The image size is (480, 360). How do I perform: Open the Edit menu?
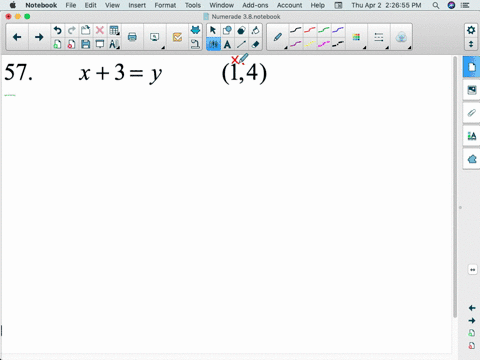[x=90, y=5]
